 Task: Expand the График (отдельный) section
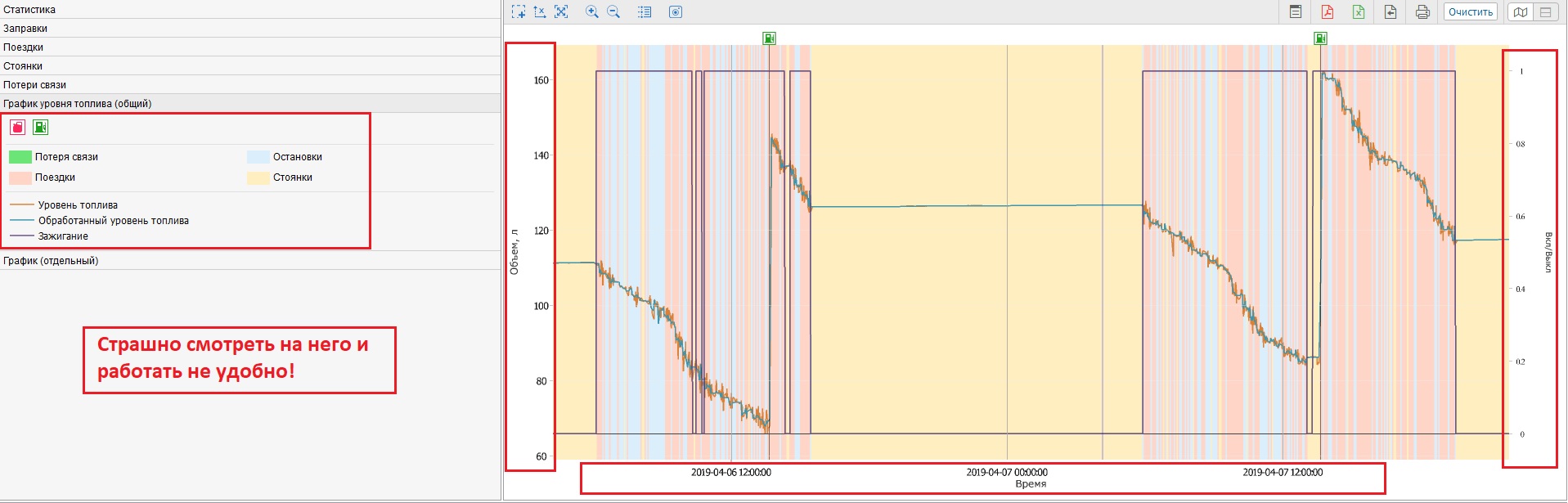click(x=51, y=261)
